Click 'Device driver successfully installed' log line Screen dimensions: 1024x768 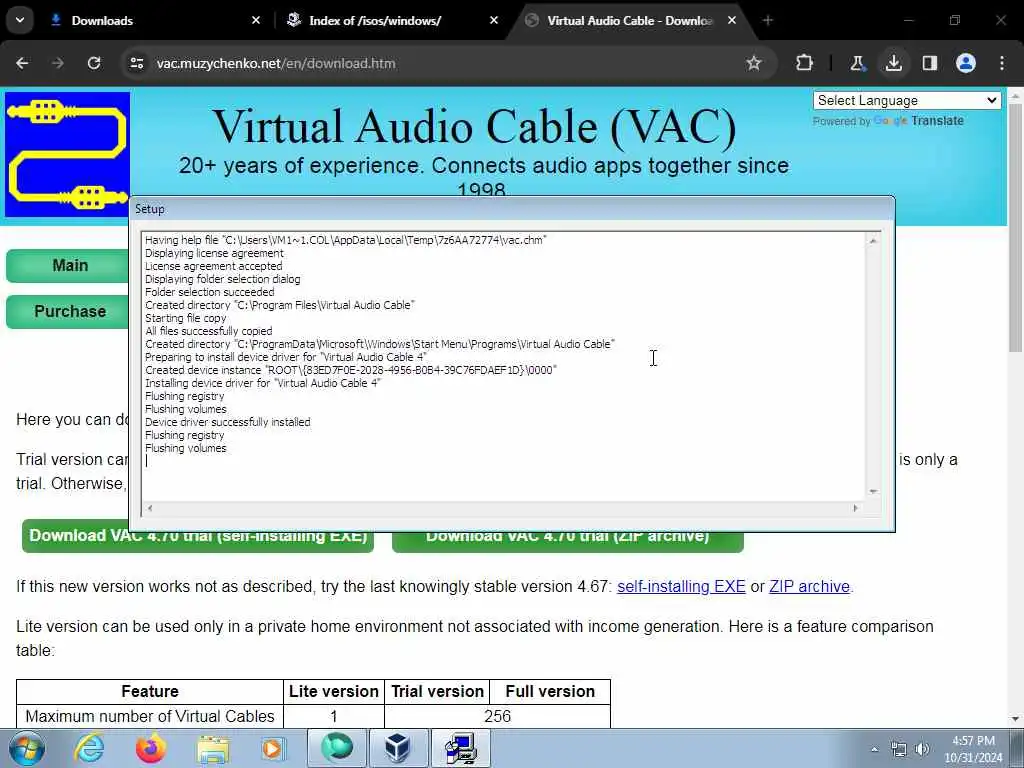click(227, 423)
